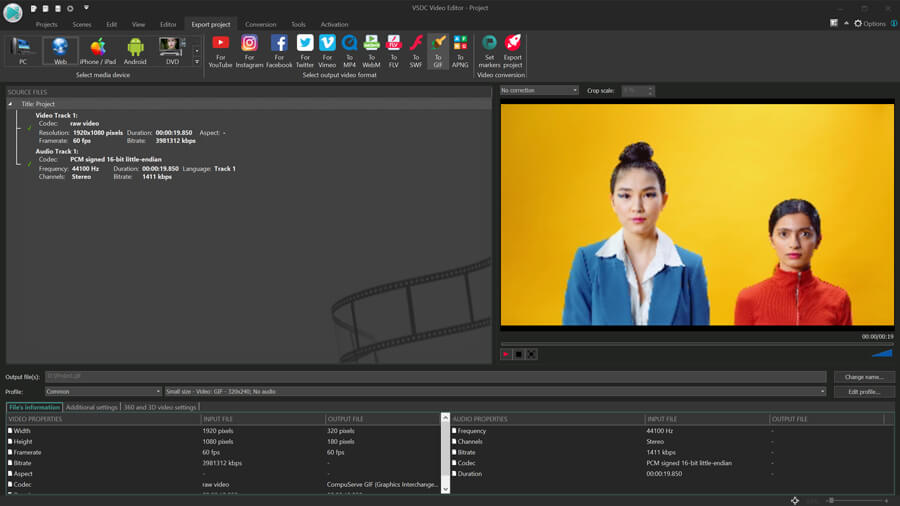Open the Editor ribbon tab

(x=168, y=25)
